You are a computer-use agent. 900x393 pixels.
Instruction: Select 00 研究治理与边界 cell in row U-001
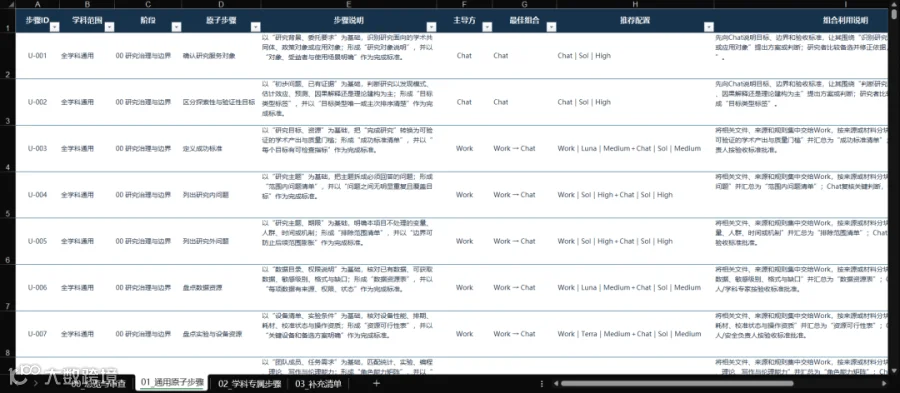point(148,56)
